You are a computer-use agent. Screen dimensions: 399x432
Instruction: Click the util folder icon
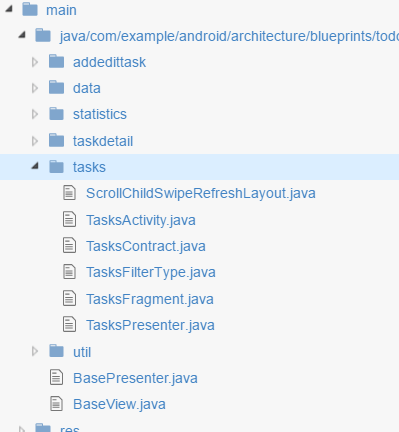click(56, 351)
